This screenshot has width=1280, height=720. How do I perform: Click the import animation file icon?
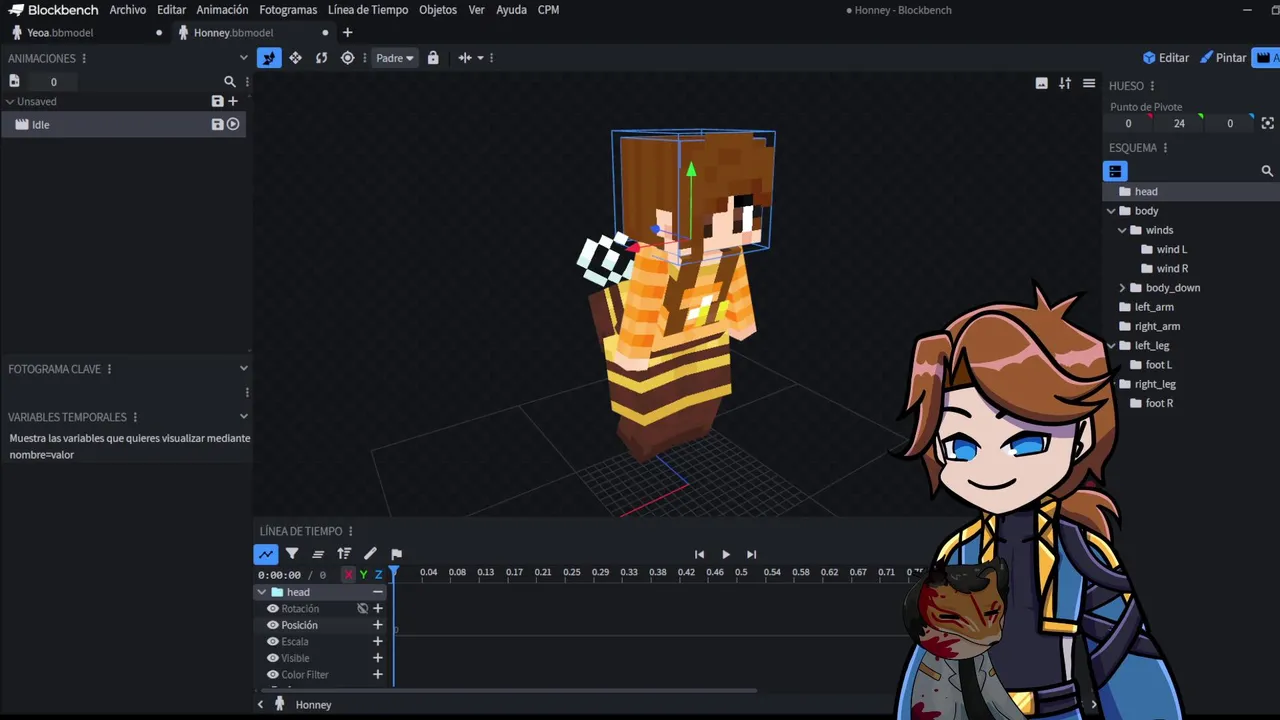pos(14,81)
